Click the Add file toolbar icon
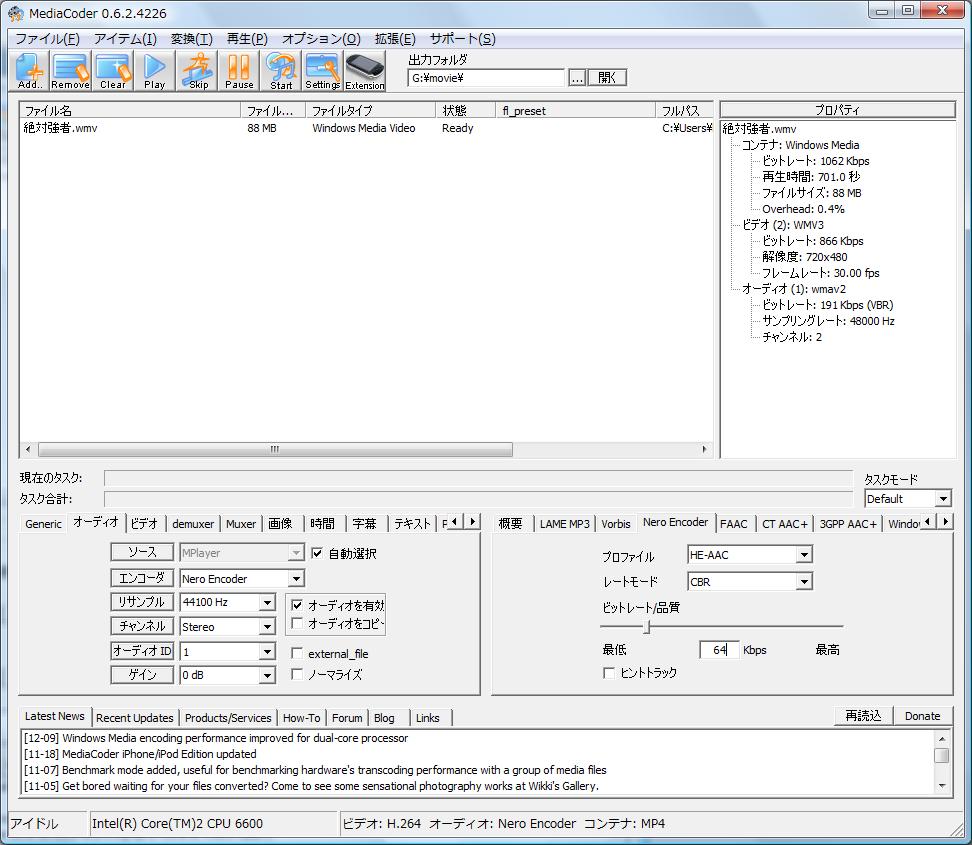This screenshot has width=972, height=845. click(30, 71)
